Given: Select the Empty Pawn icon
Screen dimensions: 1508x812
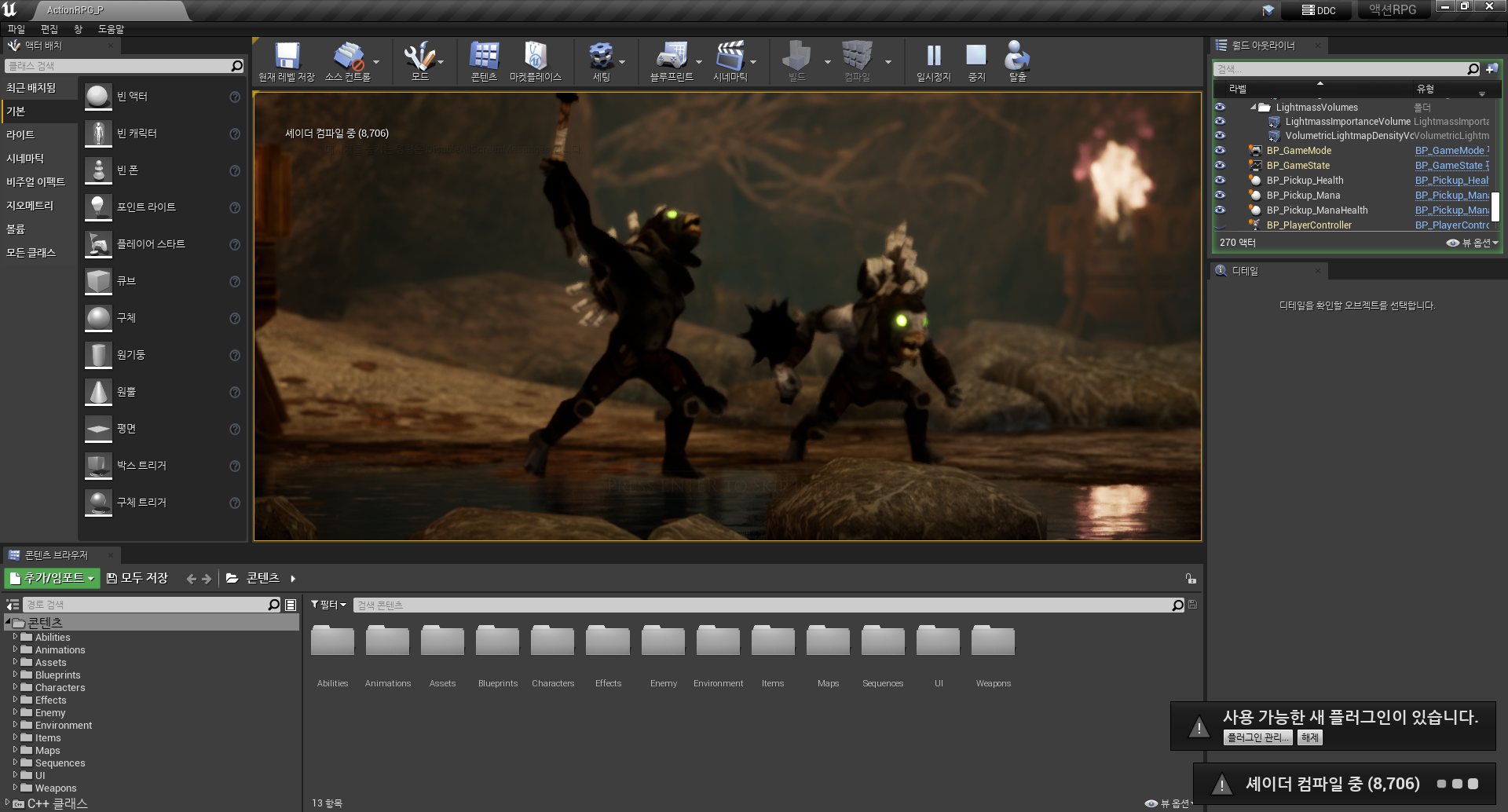Looking at the screenshot, I should [98, 170].
